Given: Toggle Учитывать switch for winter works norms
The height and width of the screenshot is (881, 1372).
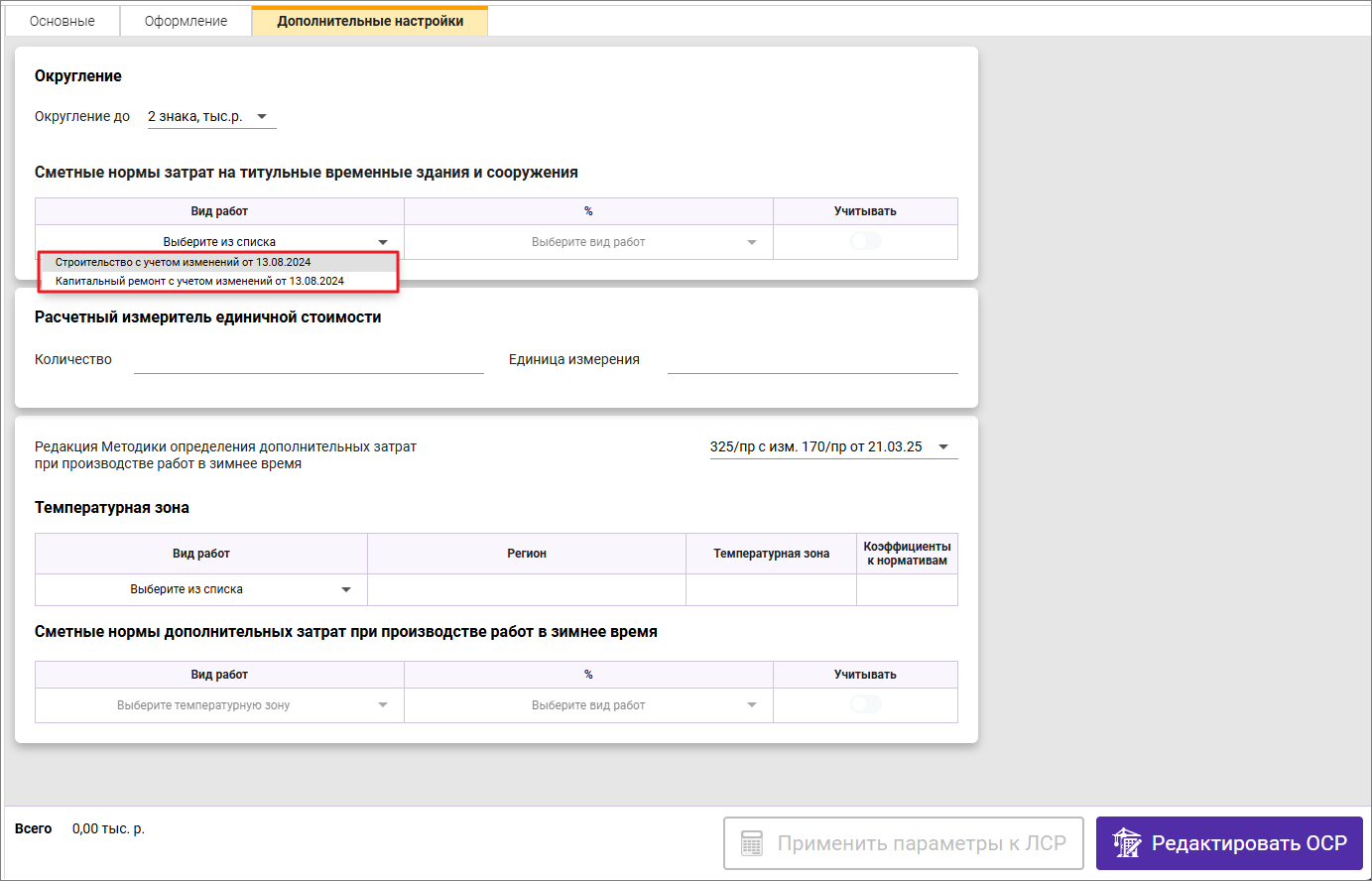Looking at the screenshot, I should pyautogui.click(x=865, y=704).
